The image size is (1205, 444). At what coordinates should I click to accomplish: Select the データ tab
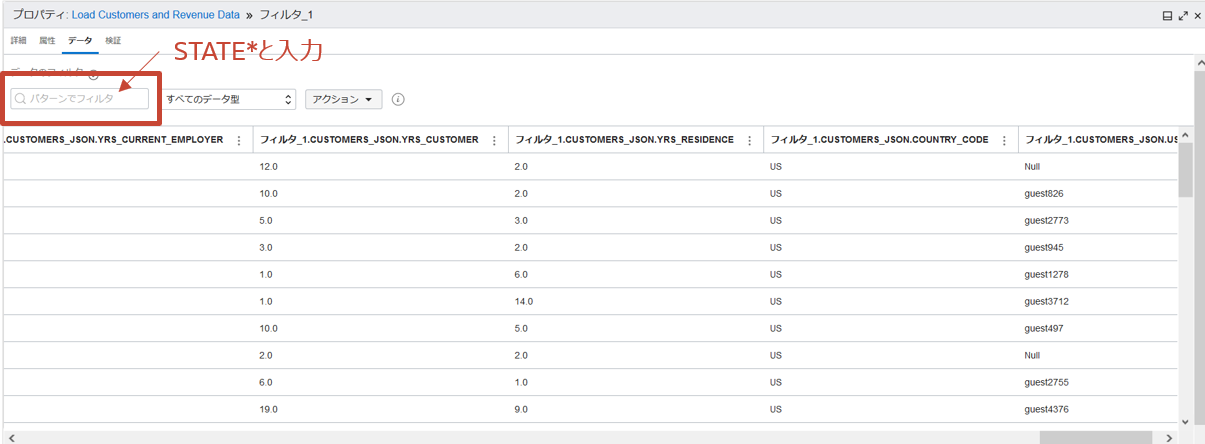tap(80, 41)
